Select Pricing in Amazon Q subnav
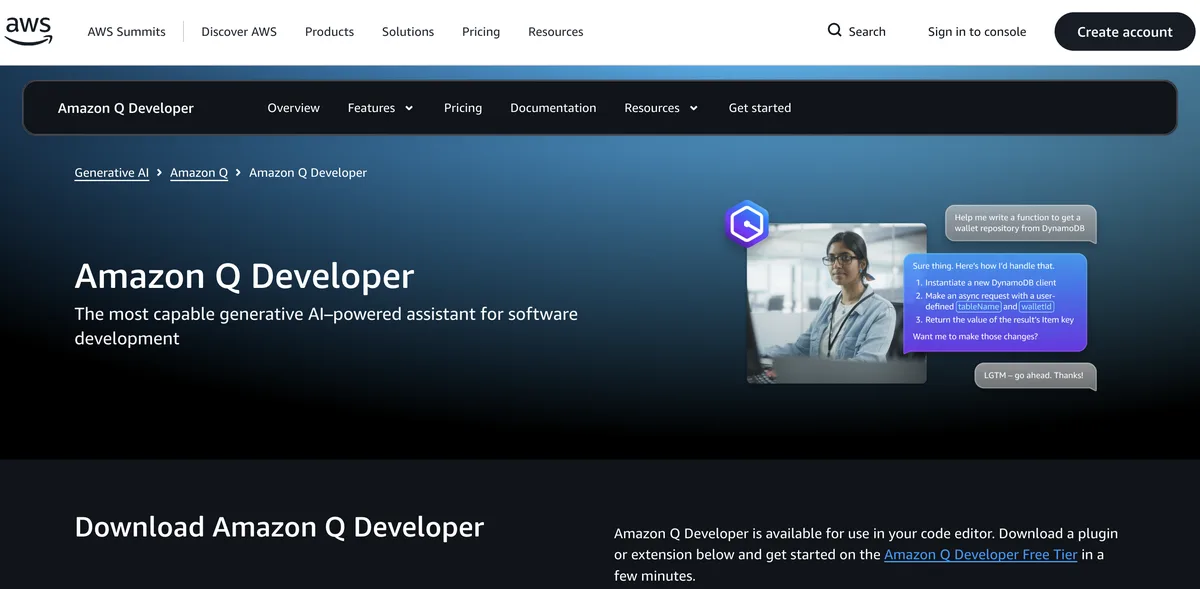The image size is (1200, 589). [x=463, y=108]
